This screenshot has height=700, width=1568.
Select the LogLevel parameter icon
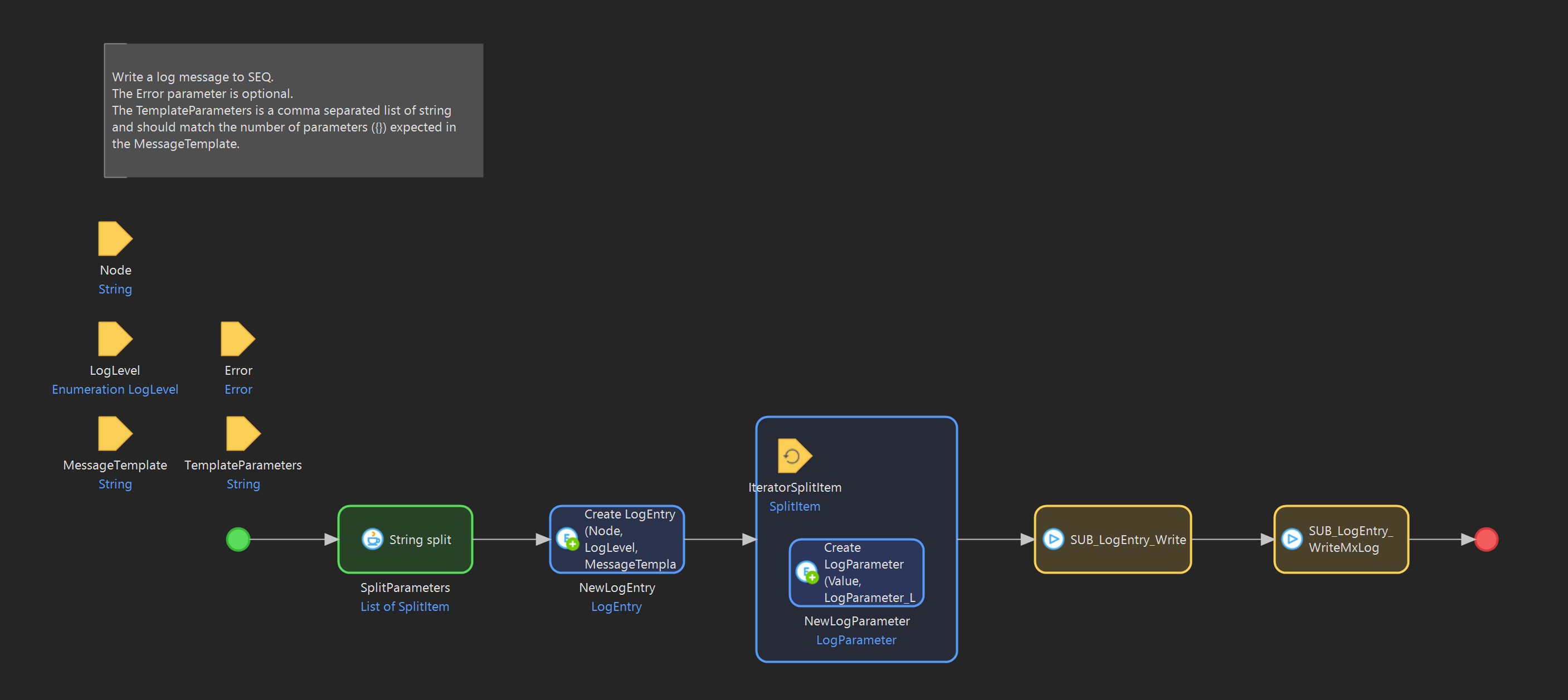[x=114, y=339]
